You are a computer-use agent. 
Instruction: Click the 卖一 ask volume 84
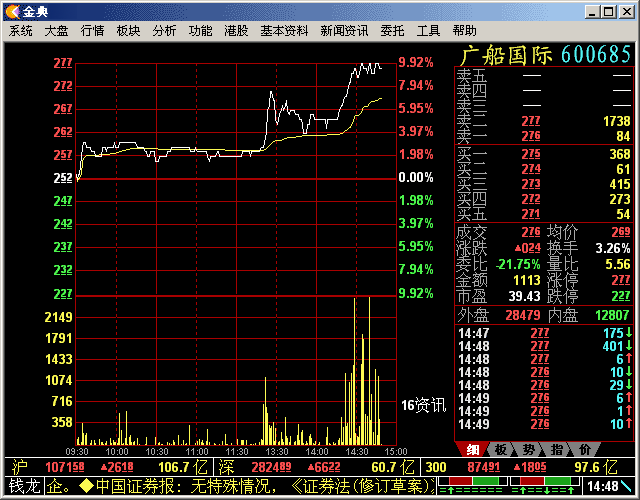pos(623,136)
